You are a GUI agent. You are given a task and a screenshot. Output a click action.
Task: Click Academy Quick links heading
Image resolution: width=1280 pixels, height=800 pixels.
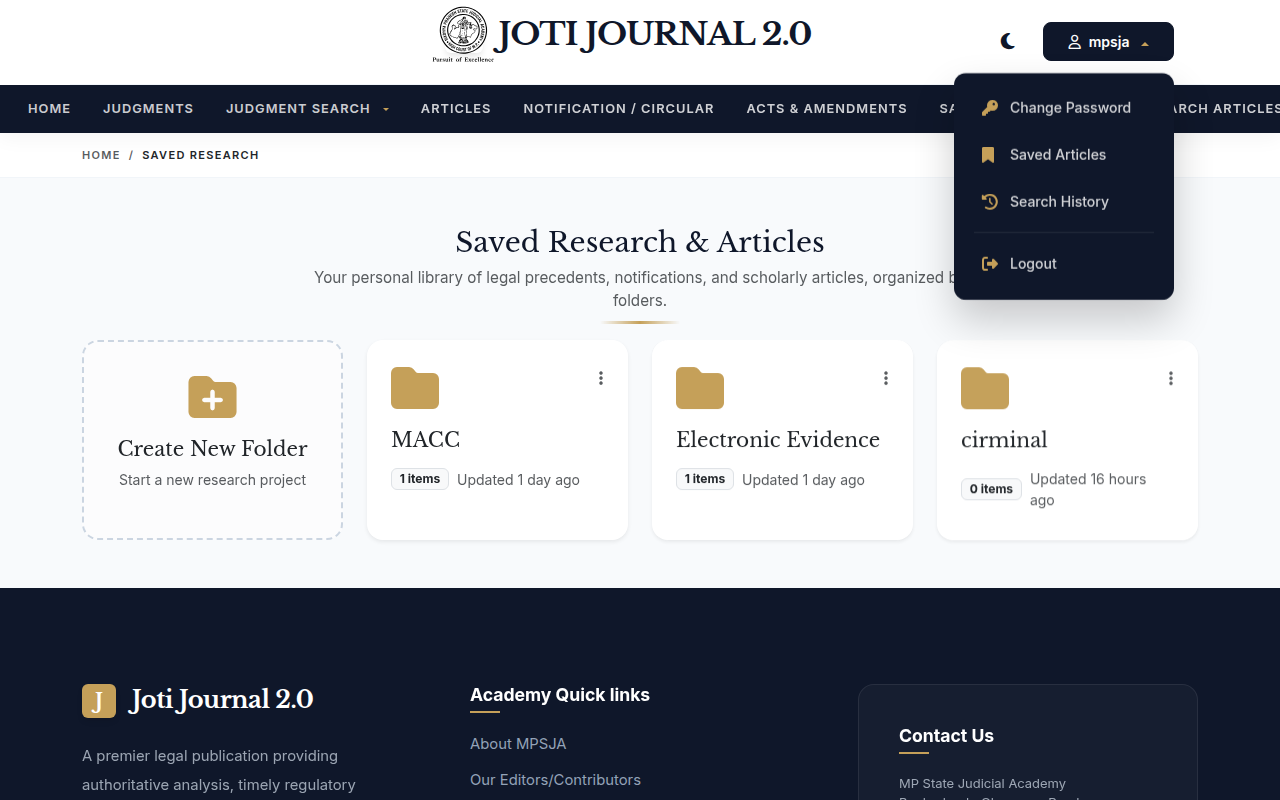(x=560, y=695)
